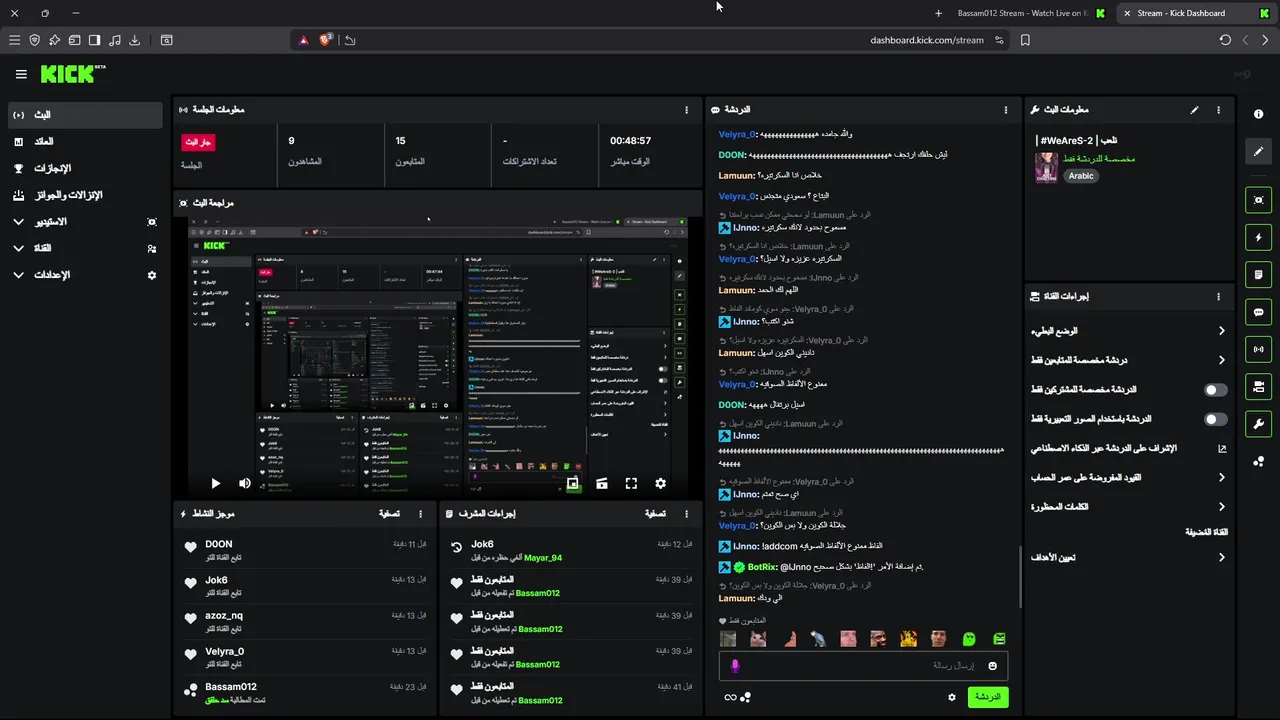Play the stream preview video
This screenshot has width=1280, height=720.
coord(215,484)
